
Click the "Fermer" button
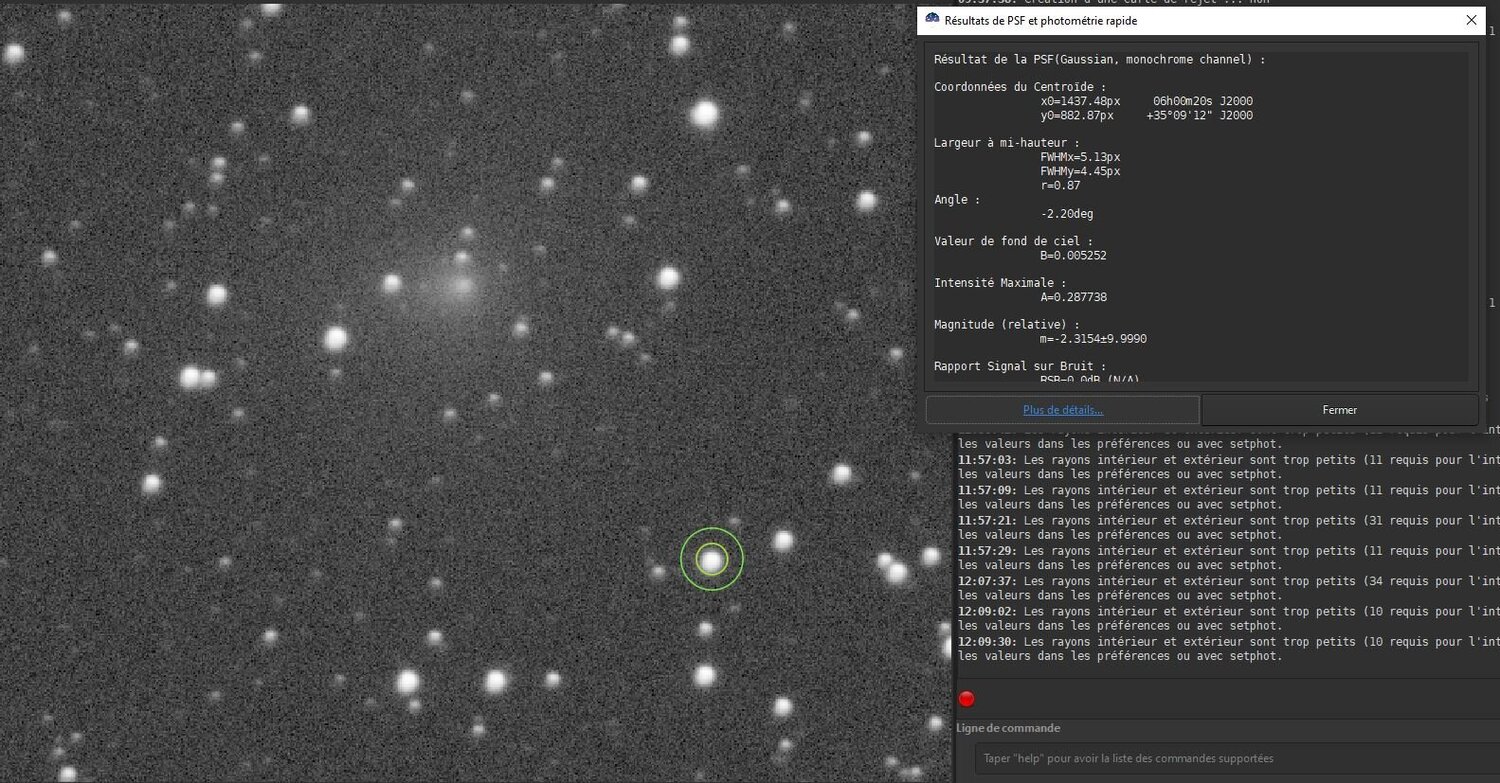[x=1339, y=410]
